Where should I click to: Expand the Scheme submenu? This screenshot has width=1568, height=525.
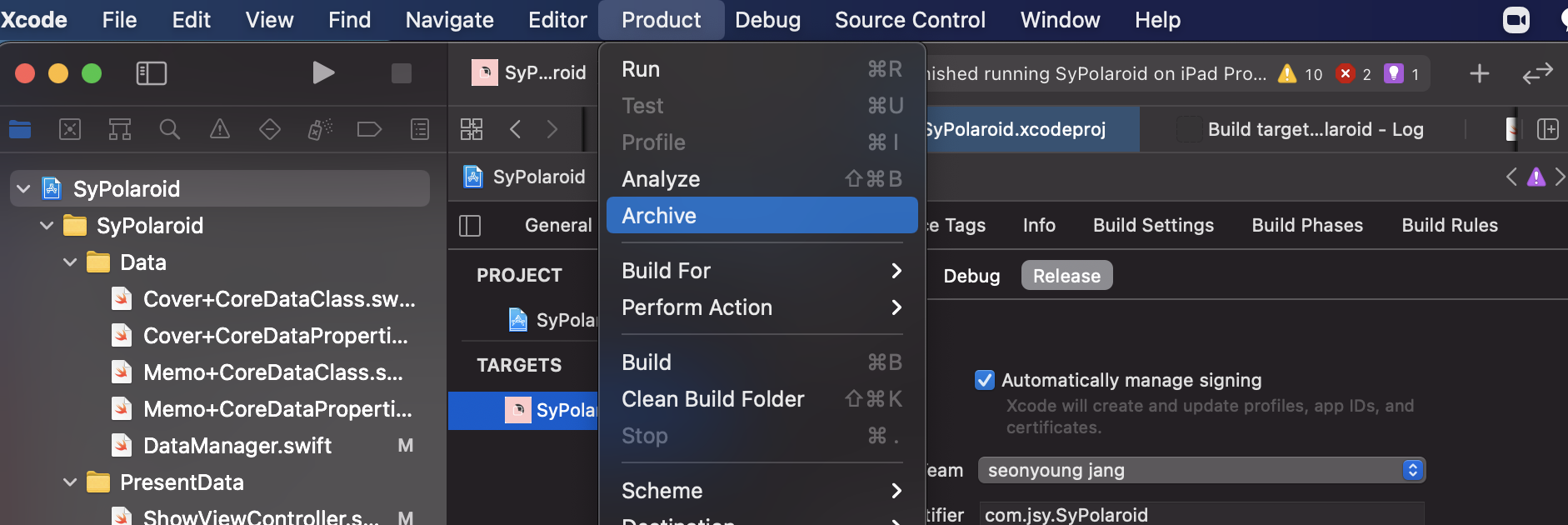[x=762, y=491]
